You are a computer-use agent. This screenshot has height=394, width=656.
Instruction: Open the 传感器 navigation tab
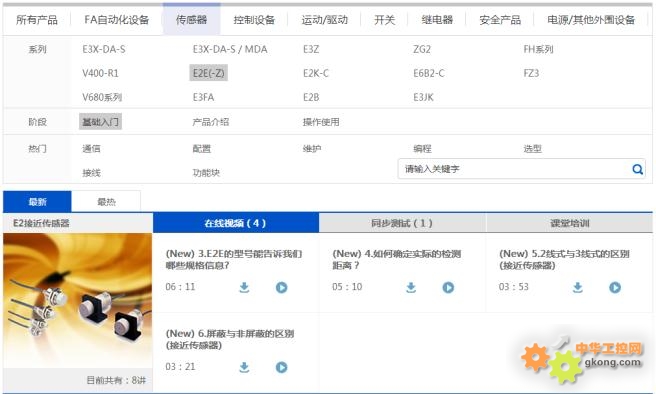192,20
